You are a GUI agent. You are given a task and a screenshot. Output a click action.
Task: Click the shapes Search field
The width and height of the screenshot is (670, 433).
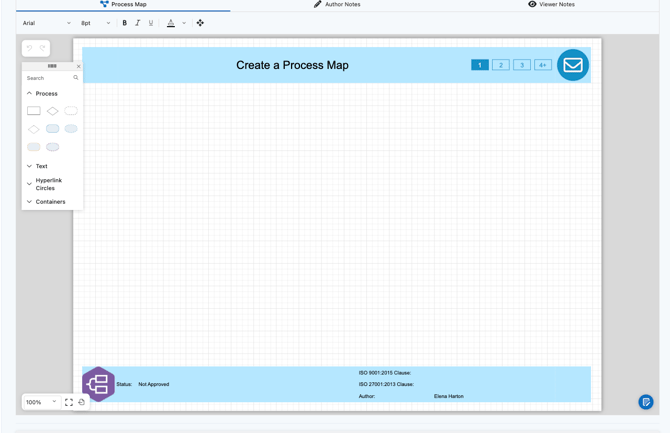click(48, 78)
